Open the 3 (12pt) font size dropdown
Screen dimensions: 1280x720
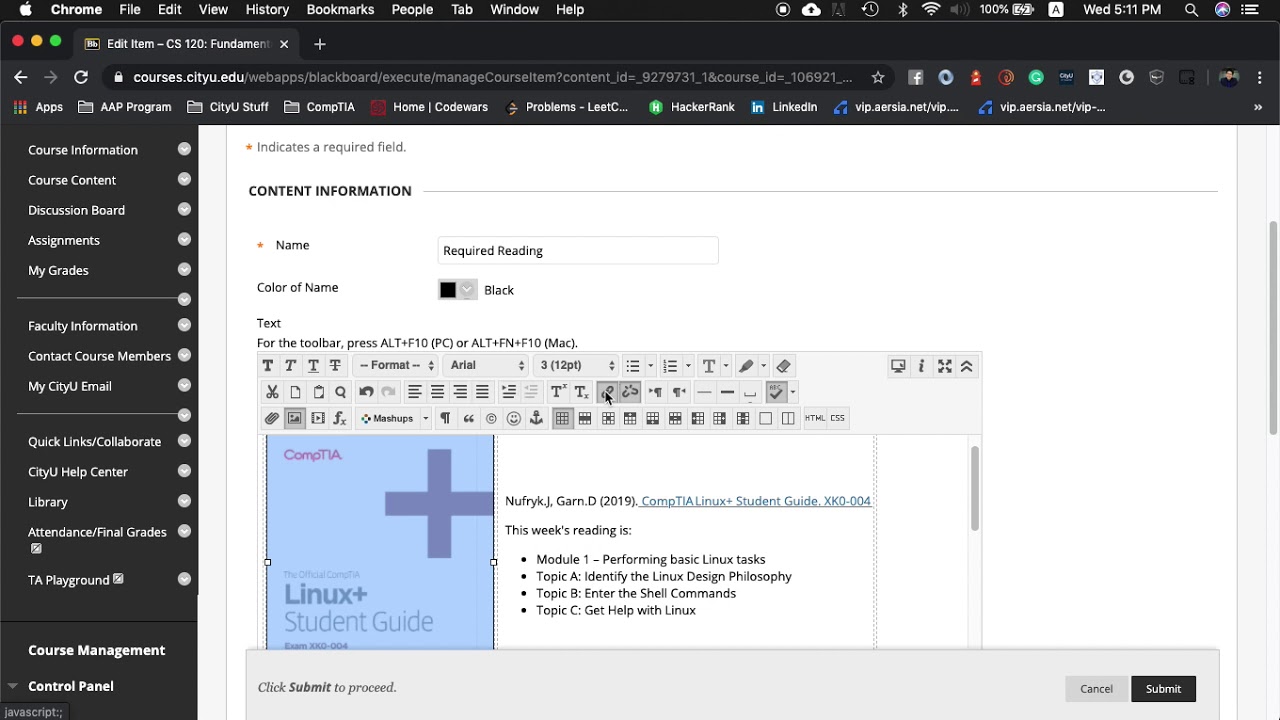576,366
